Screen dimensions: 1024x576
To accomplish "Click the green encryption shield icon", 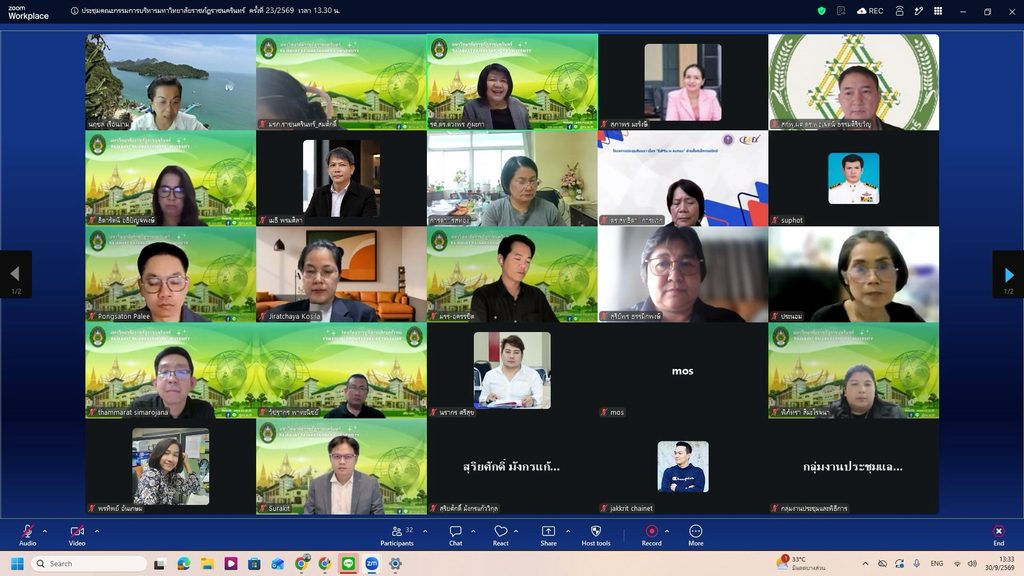I will [x=822, y=10].
